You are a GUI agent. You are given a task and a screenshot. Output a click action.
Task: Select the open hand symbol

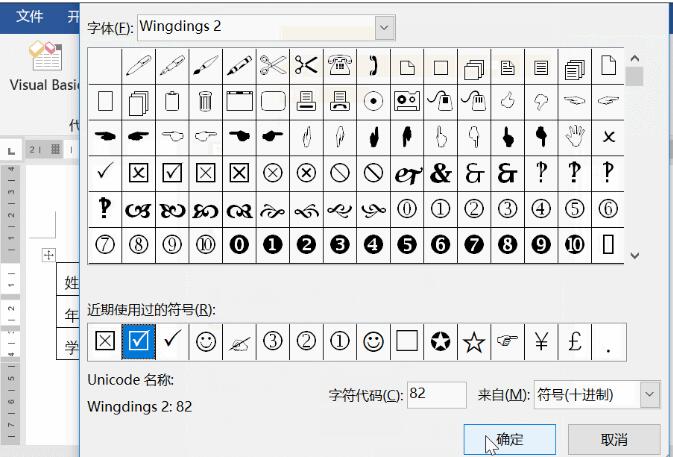(574, 137)
